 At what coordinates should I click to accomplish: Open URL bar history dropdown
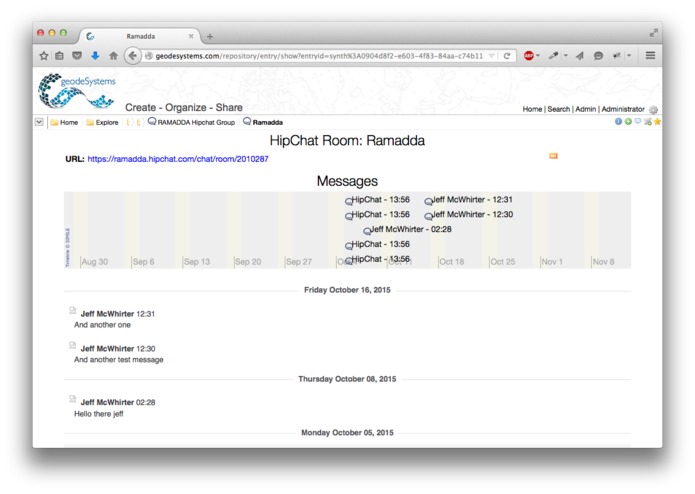click(492, 56)
